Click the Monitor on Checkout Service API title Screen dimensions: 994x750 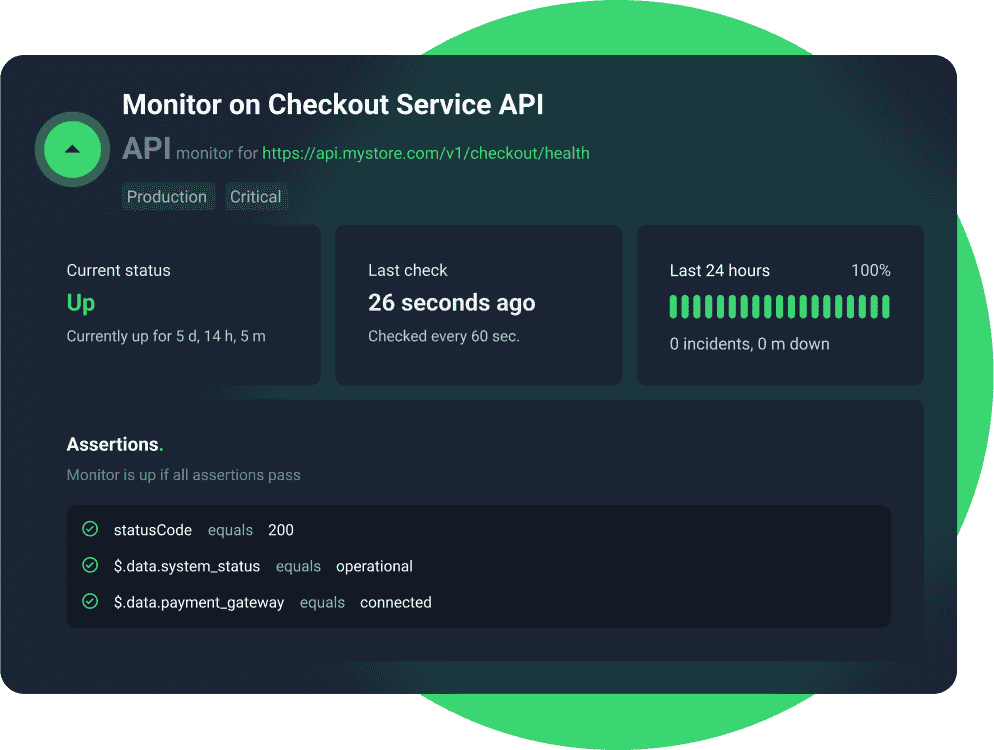tap(332, 104)
